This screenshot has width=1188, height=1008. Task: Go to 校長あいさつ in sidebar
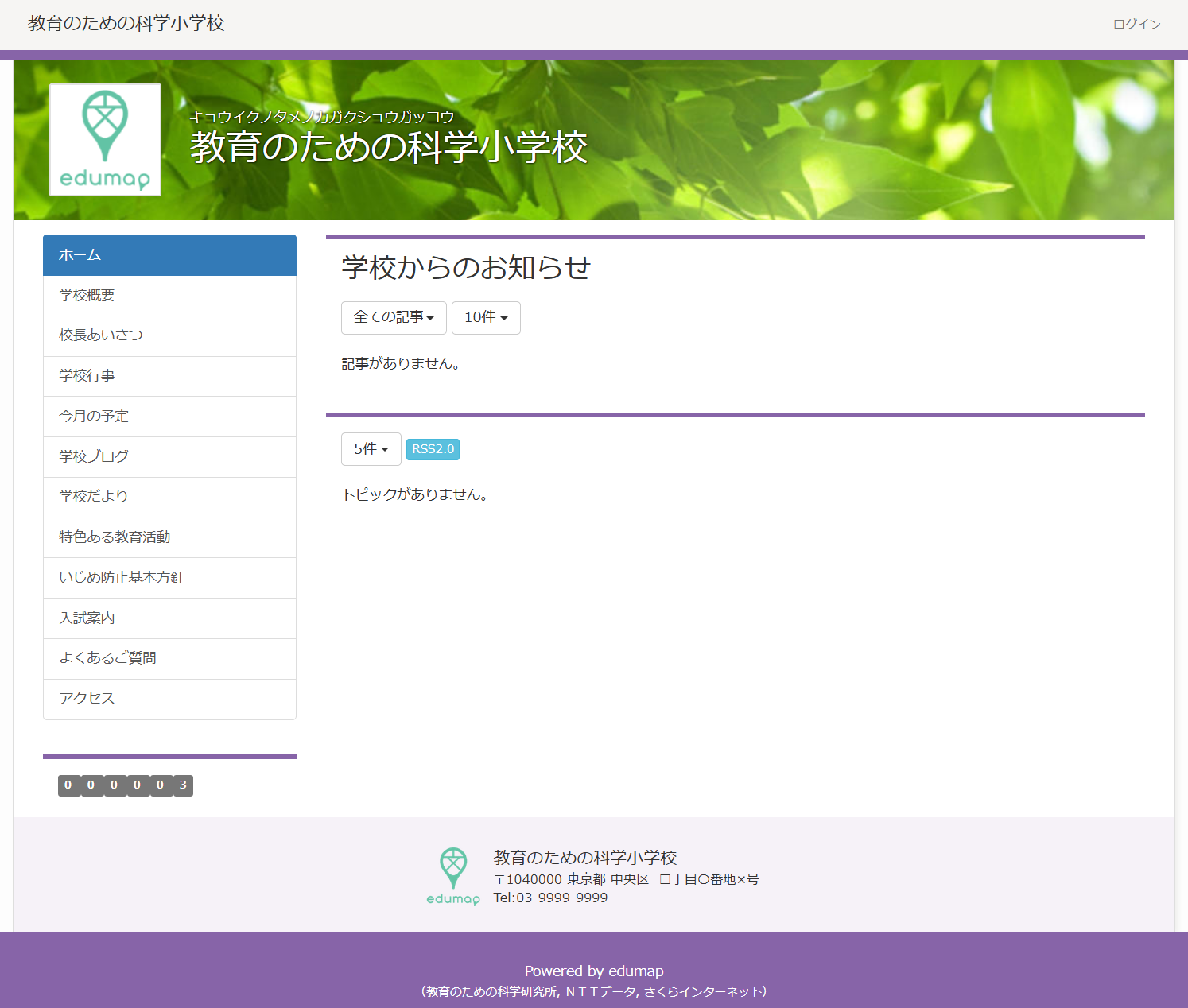coord(169,335)
